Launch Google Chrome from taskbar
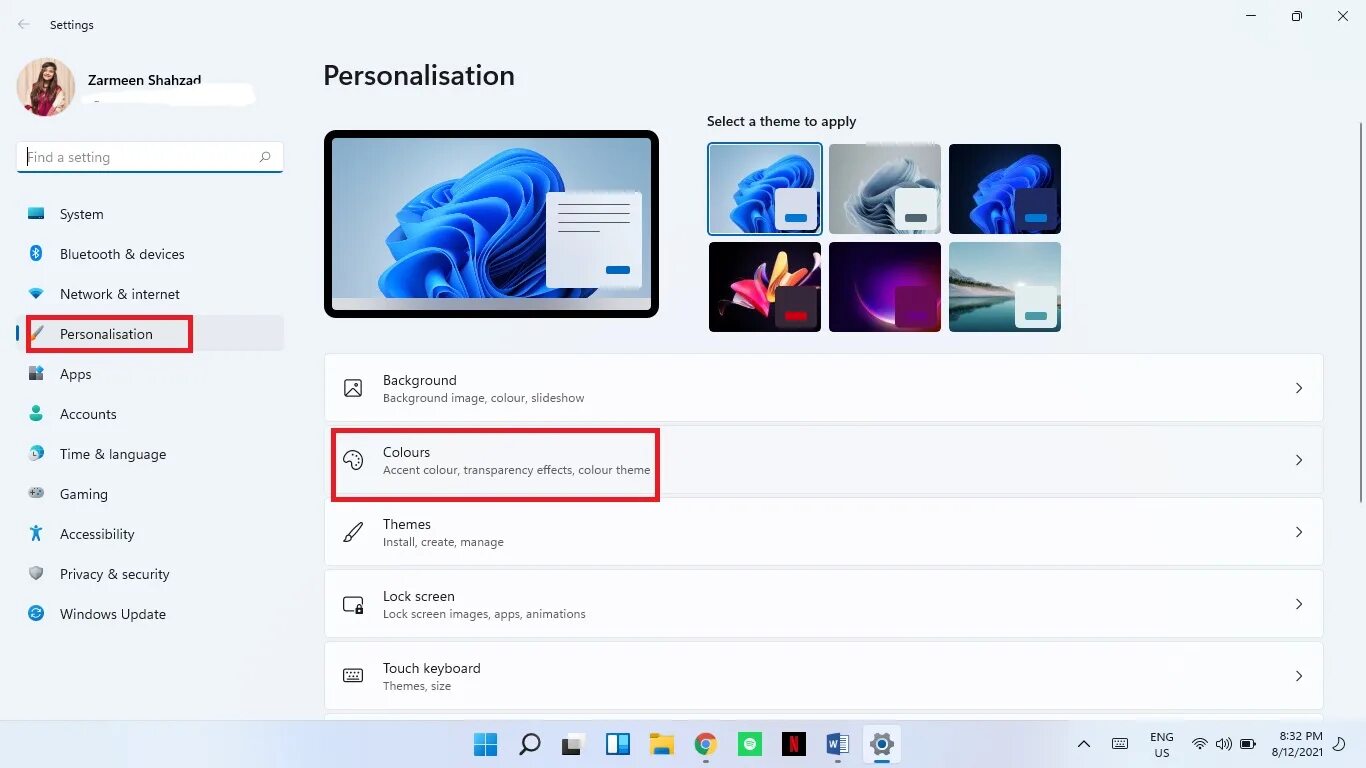This screenshot has height=768, width=1366. [x=706, y=744]
